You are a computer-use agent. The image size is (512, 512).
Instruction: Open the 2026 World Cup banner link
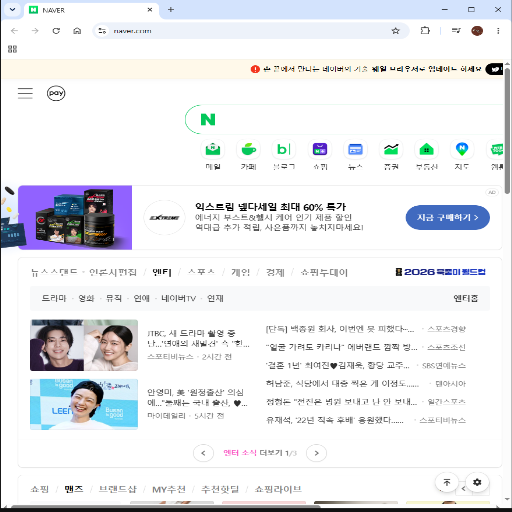click(x=440, y=272)
